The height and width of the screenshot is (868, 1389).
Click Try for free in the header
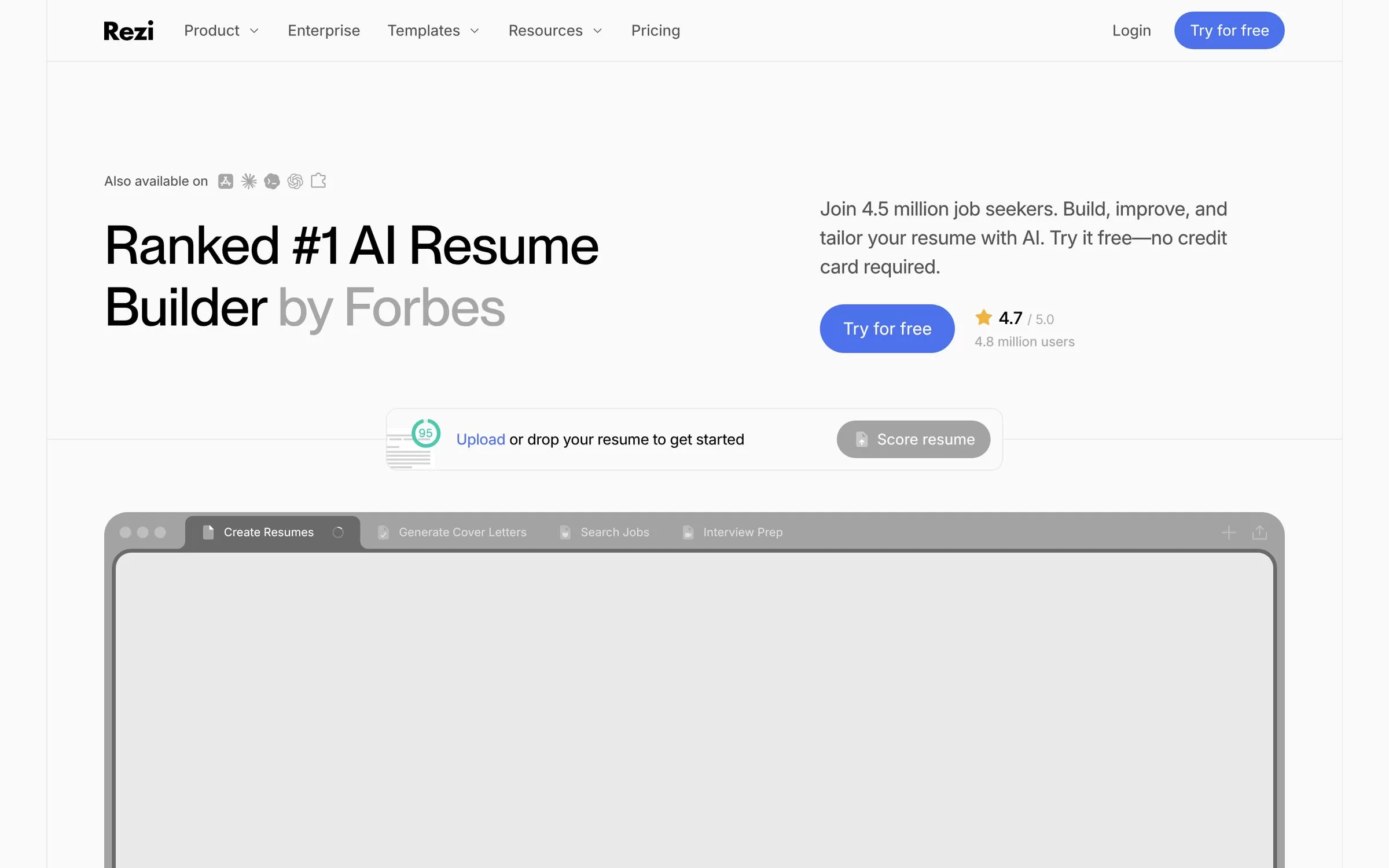click(1229, 31)
